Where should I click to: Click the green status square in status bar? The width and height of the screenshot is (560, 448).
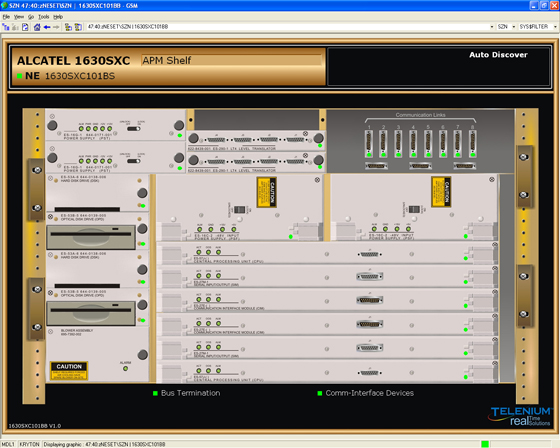click(485, 444)
